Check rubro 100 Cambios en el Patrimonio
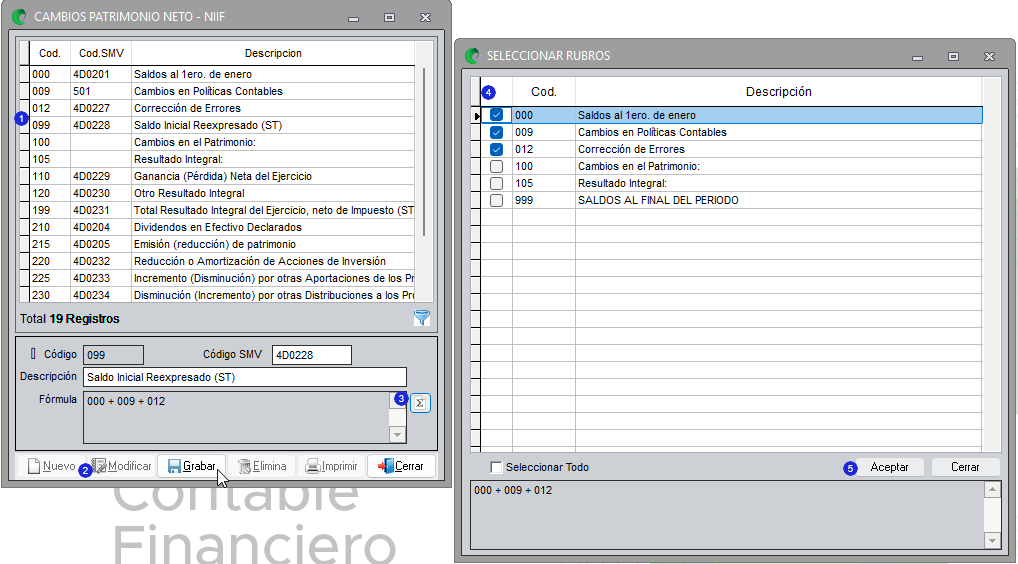This screenshot has width=1018, height=564. (497, 166)
